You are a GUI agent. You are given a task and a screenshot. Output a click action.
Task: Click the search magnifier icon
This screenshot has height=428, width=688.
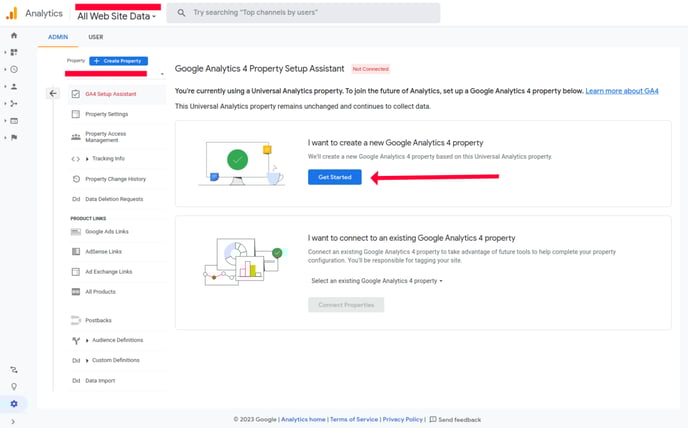[x=181, y=13]
